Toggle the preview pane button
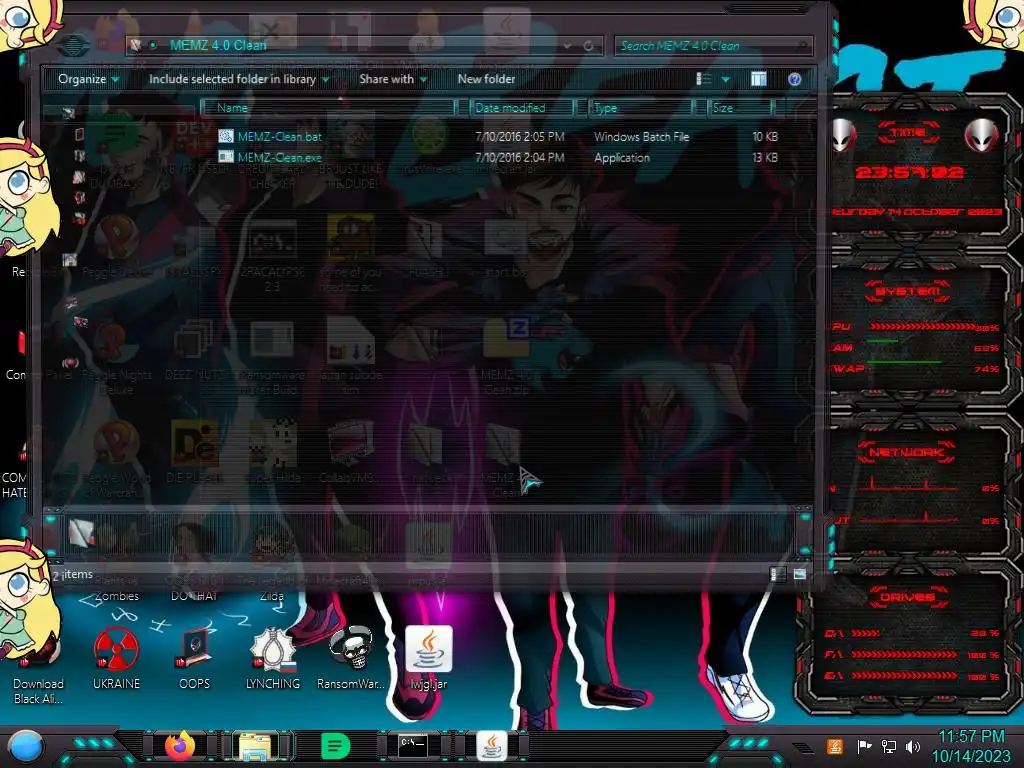Viewport: 1024px width, 768px height. click(758, 79)
